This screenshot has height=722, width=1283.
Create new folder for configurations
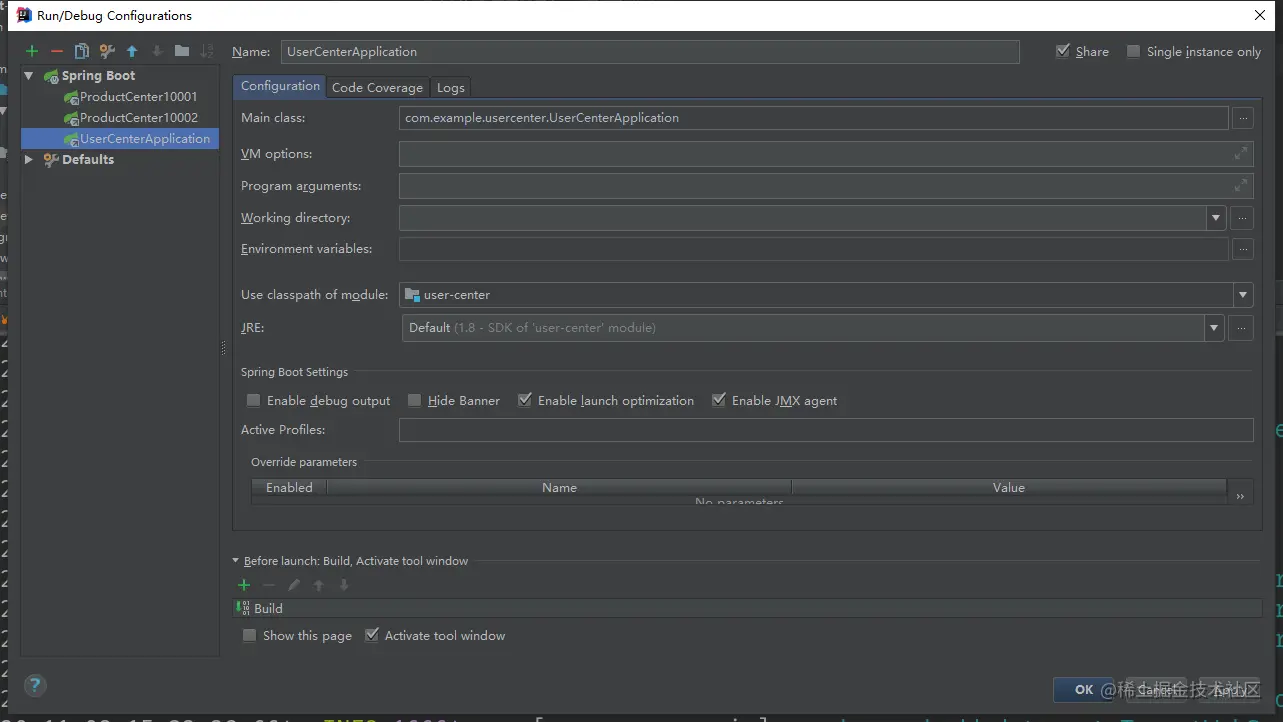pyautogui.click(x=182, y=51)
